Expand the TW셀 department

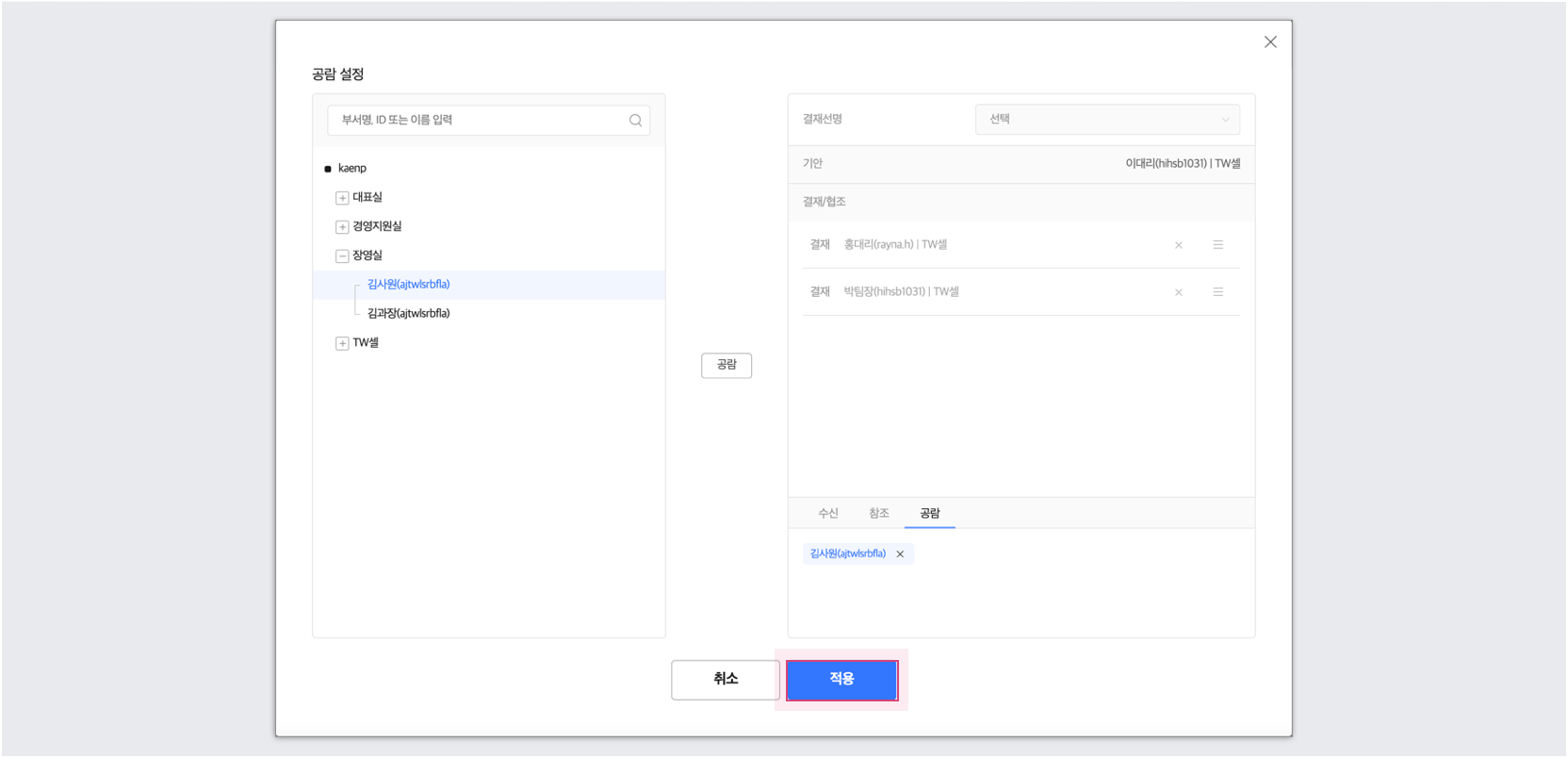[x=342, y=343]
